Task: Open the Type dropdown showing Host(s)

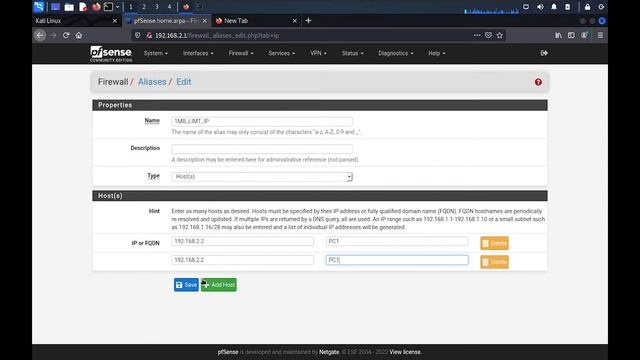Action: pos(262,177)
